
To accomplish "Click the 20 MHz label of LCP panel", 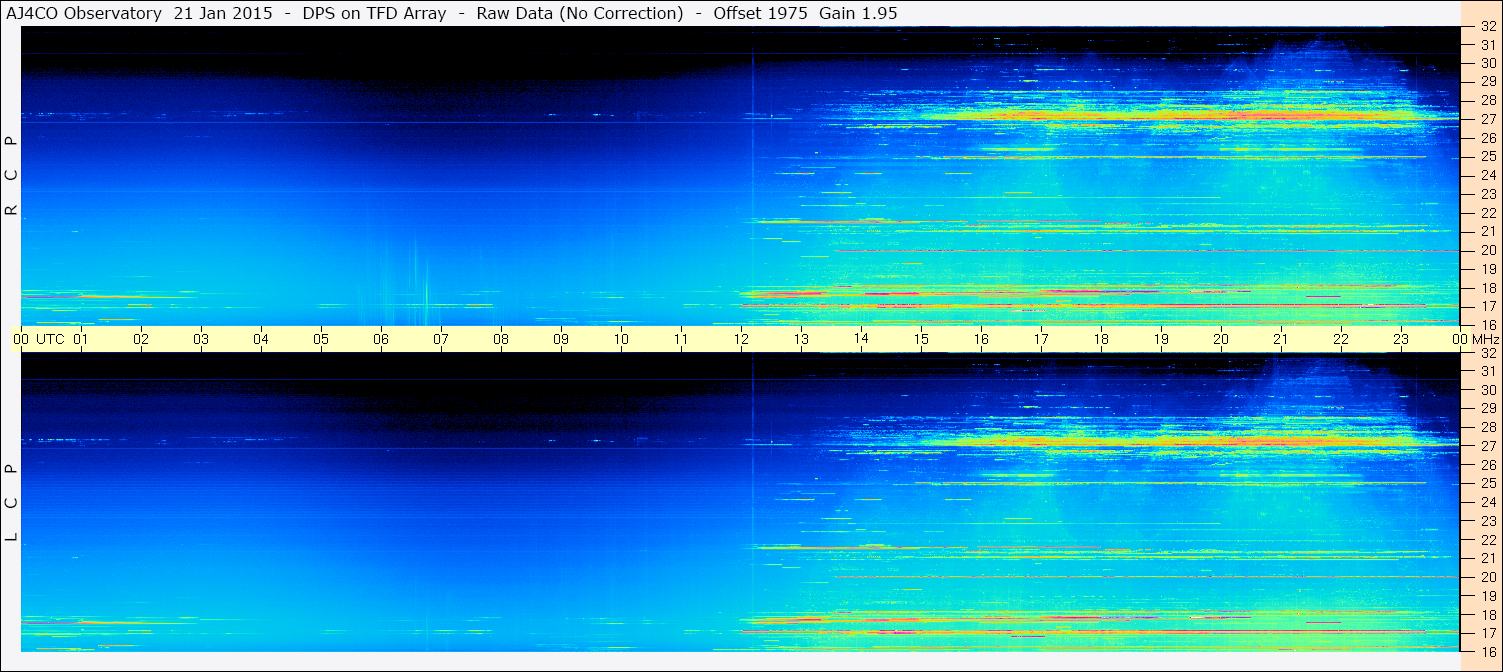I will (x=1488, y=577).
